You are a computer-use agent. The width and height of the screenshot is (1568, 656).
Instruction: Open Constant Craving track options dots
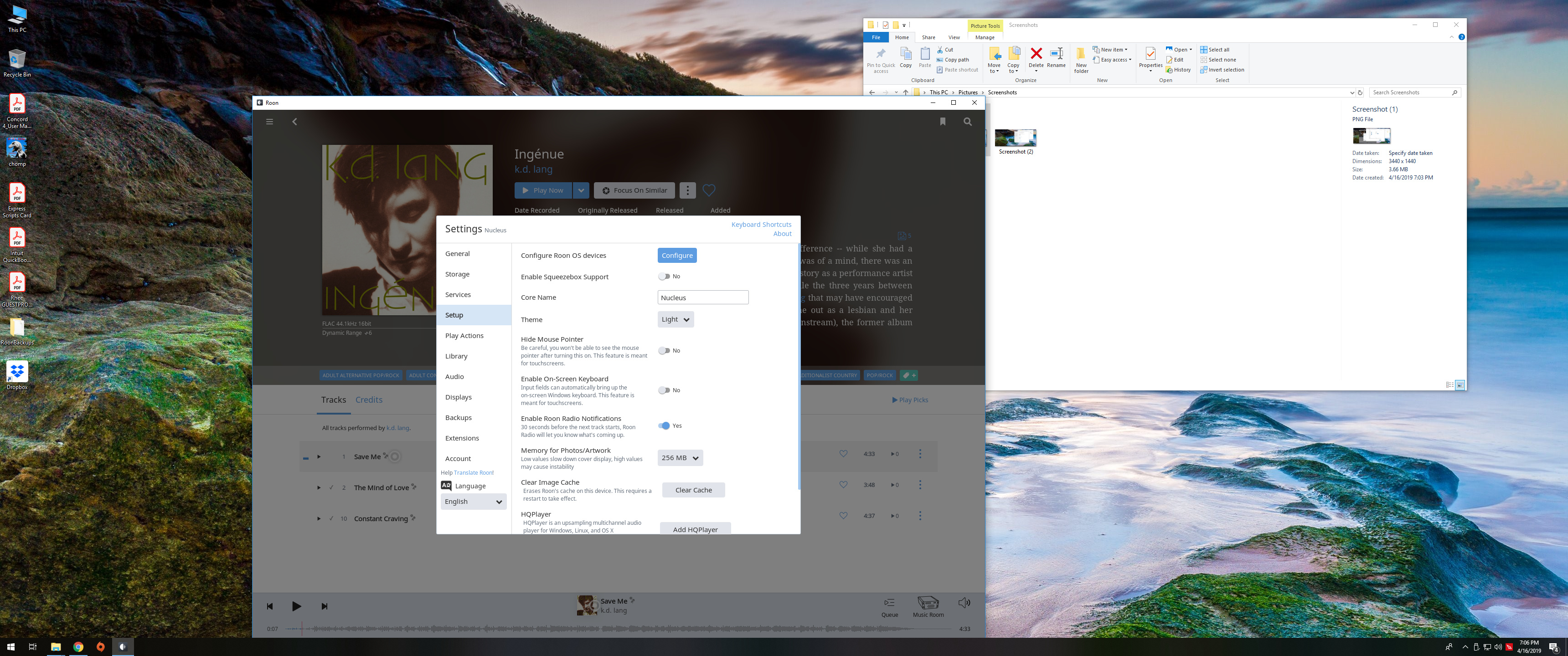920,516
